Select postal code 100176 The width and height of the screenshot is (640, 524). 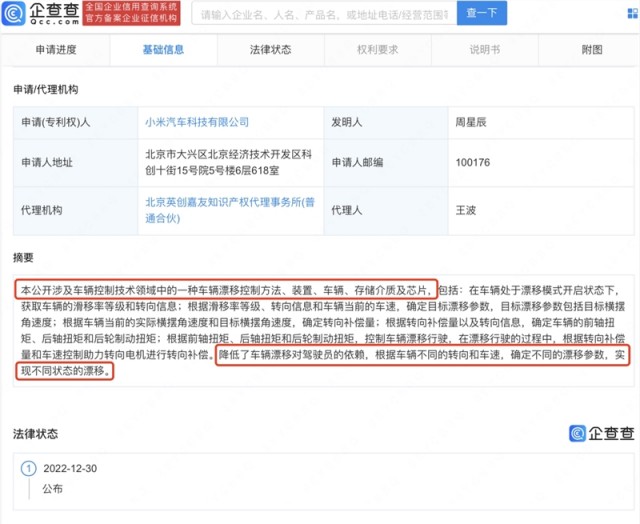click(x=473, y=162)
